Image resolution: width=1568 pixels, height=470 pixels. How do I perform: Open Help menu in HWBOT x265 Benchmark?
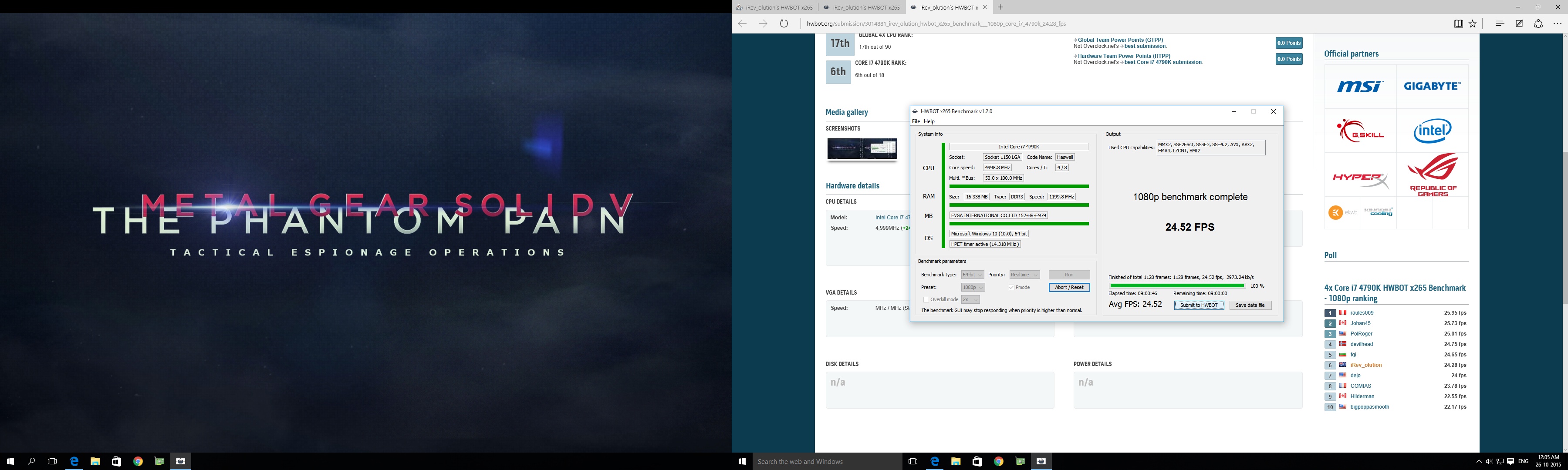[x=929, y=121]
